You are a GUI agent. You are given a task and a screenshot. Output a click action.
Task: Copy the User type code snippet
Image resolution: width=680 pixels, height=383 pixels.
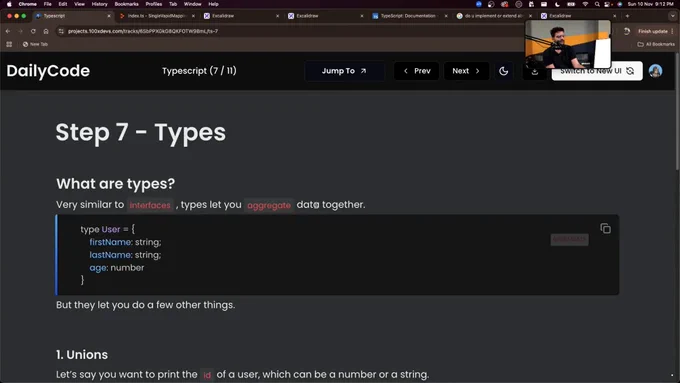click(x=605, y=228)
